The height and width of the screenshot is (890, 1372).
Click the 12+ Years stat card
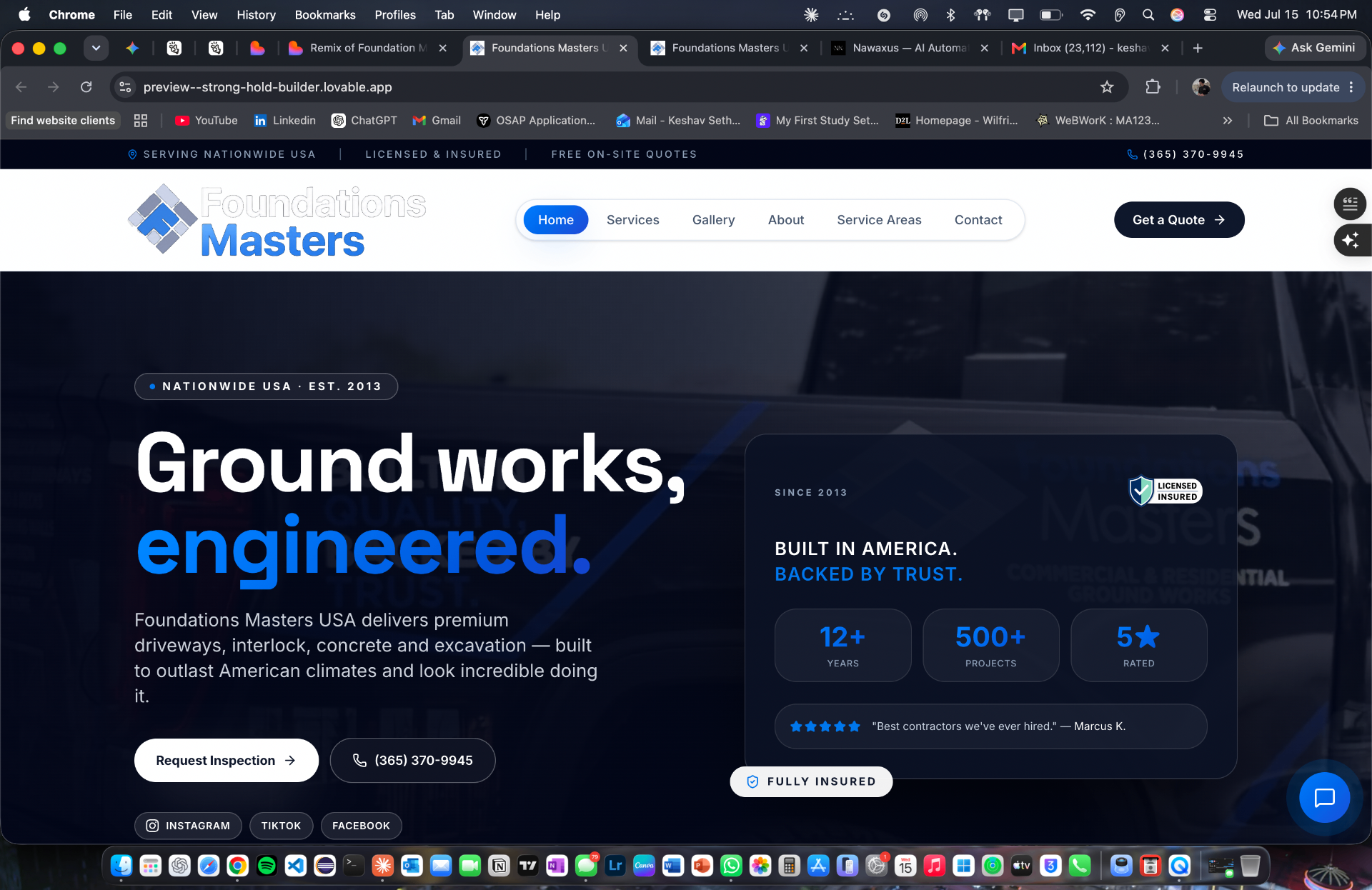[x=843, y=645]
